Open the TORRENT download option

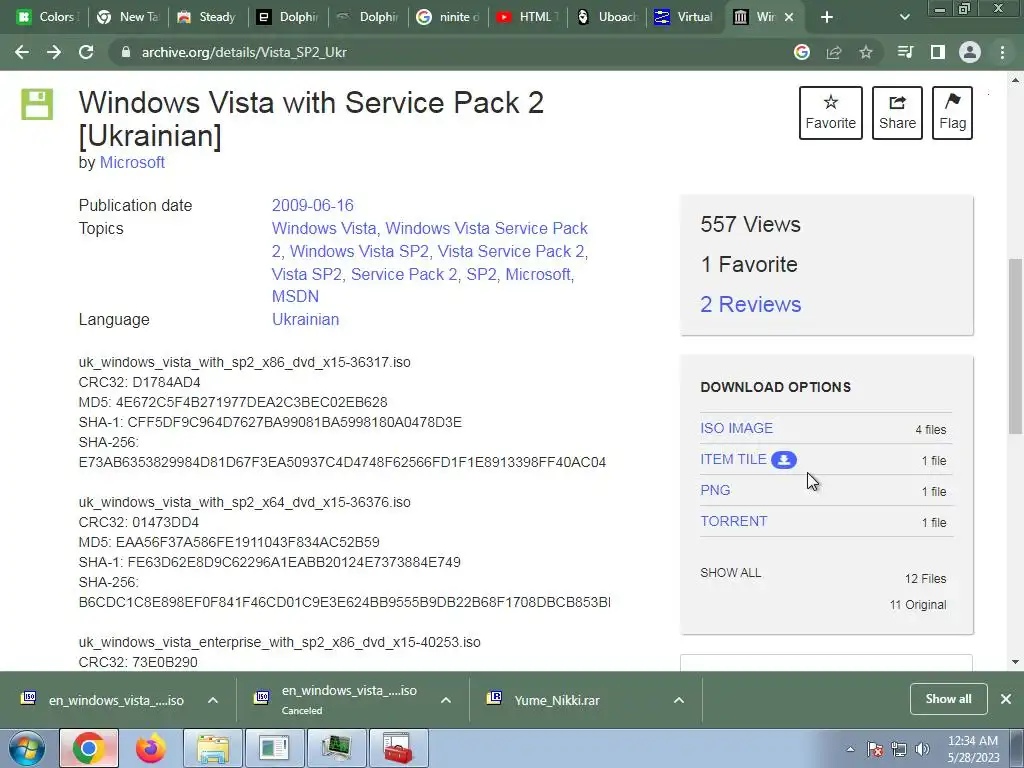click(x=733, y=521)
